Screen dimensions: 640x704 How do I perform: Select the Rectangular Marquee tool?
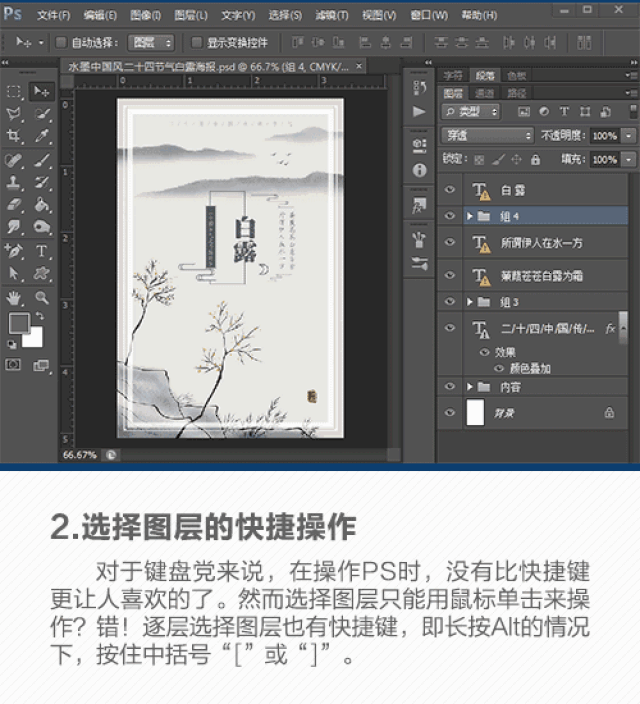click(x=14, y=92)
